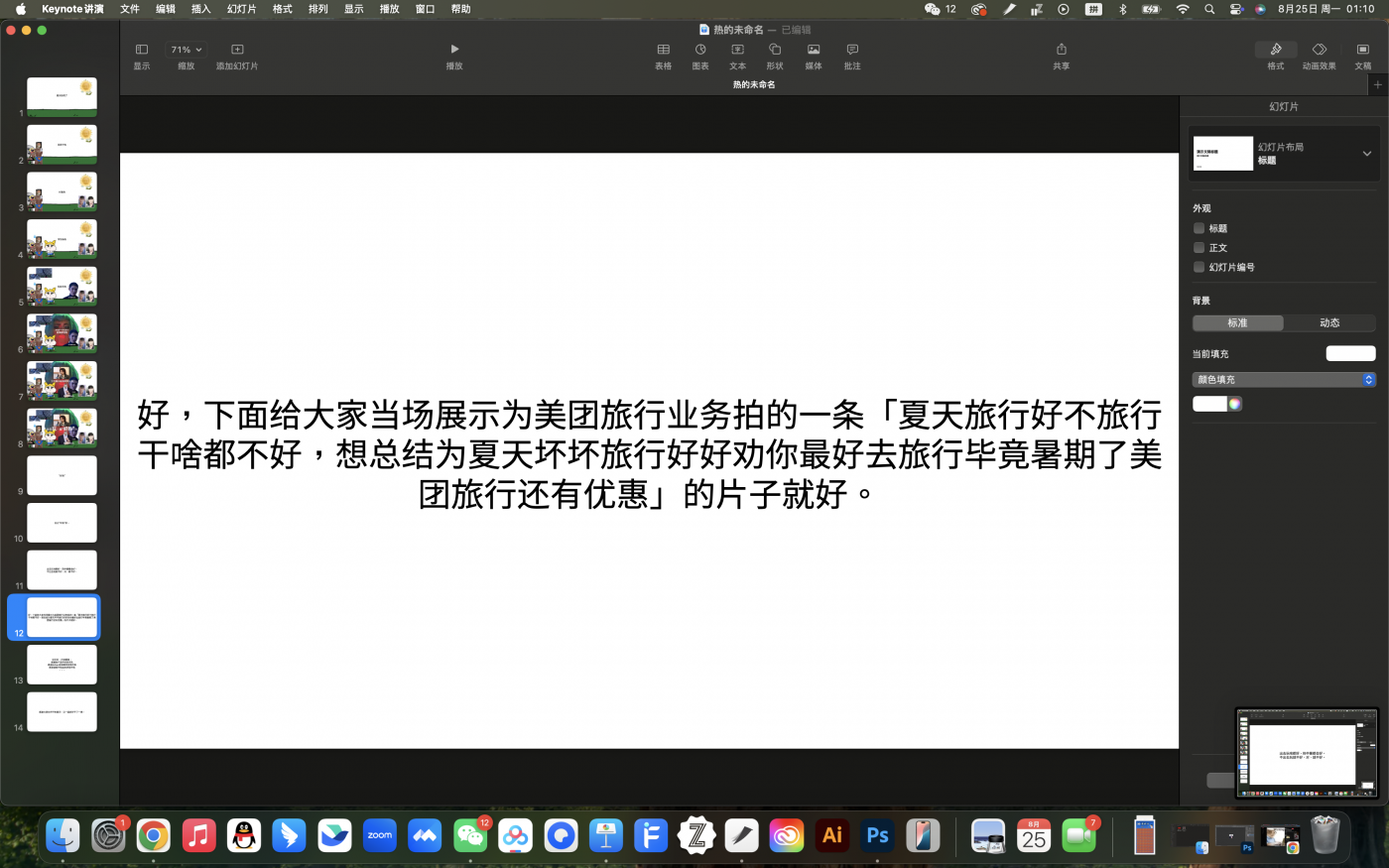Click the 热的未命名 document tab

point(754,85)
